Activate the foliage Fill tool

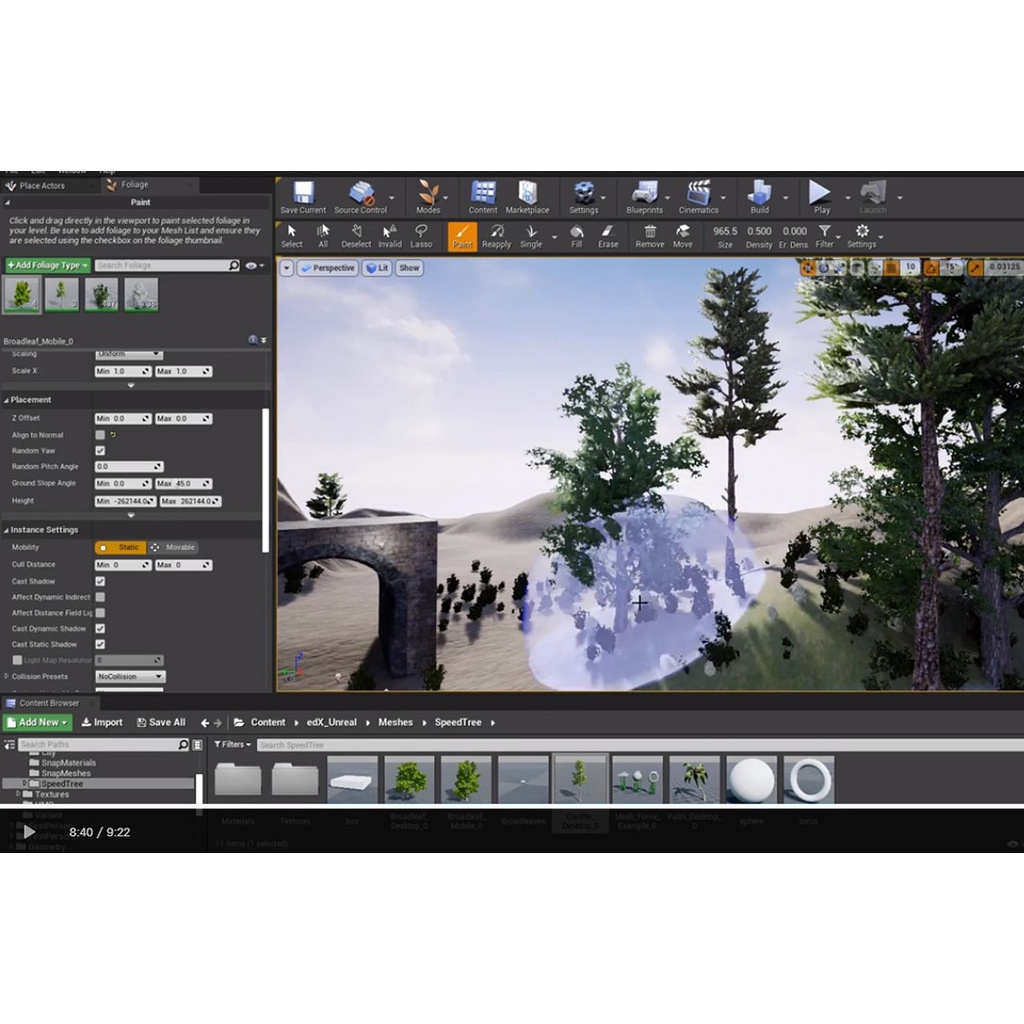[x=577, y=236]
